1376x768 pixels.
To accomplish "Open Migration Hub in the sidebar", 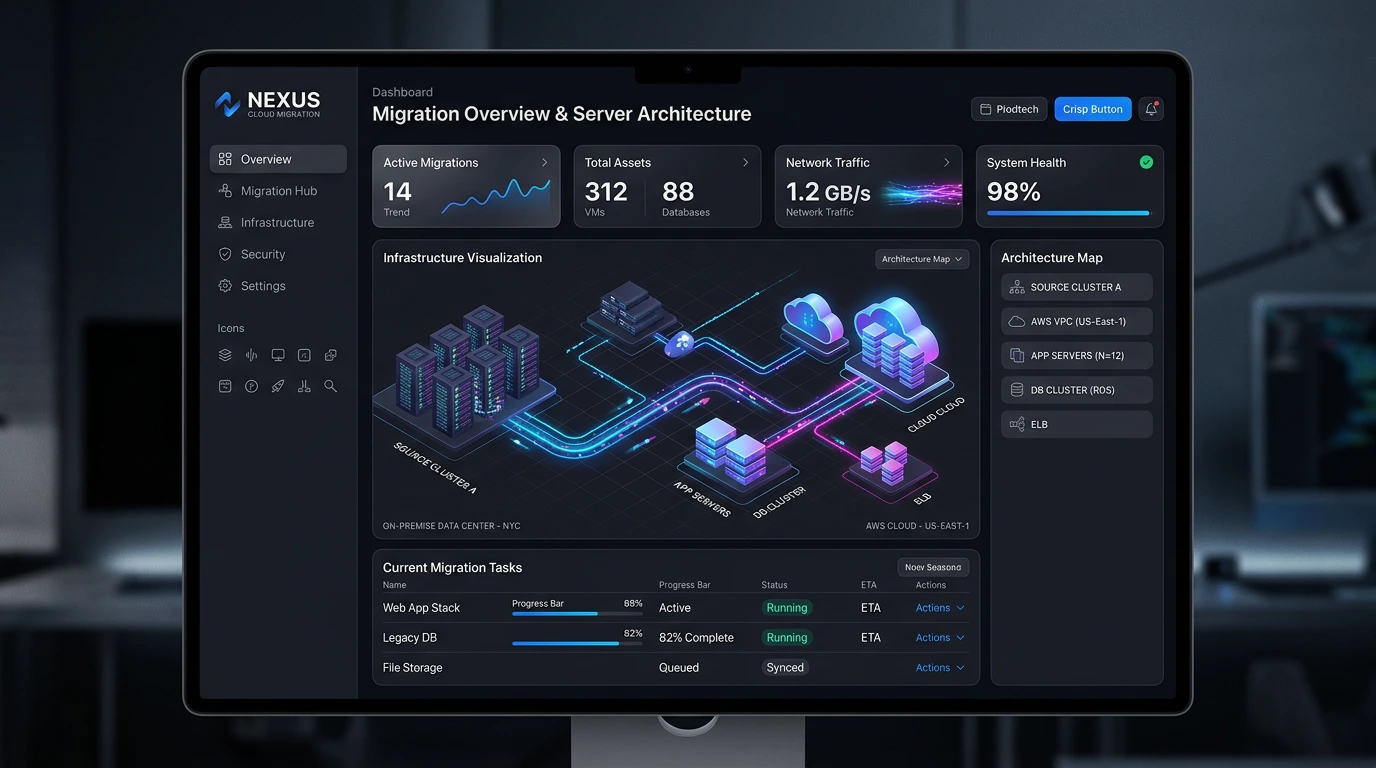I will pyautogui.click(x=278, y=191).
